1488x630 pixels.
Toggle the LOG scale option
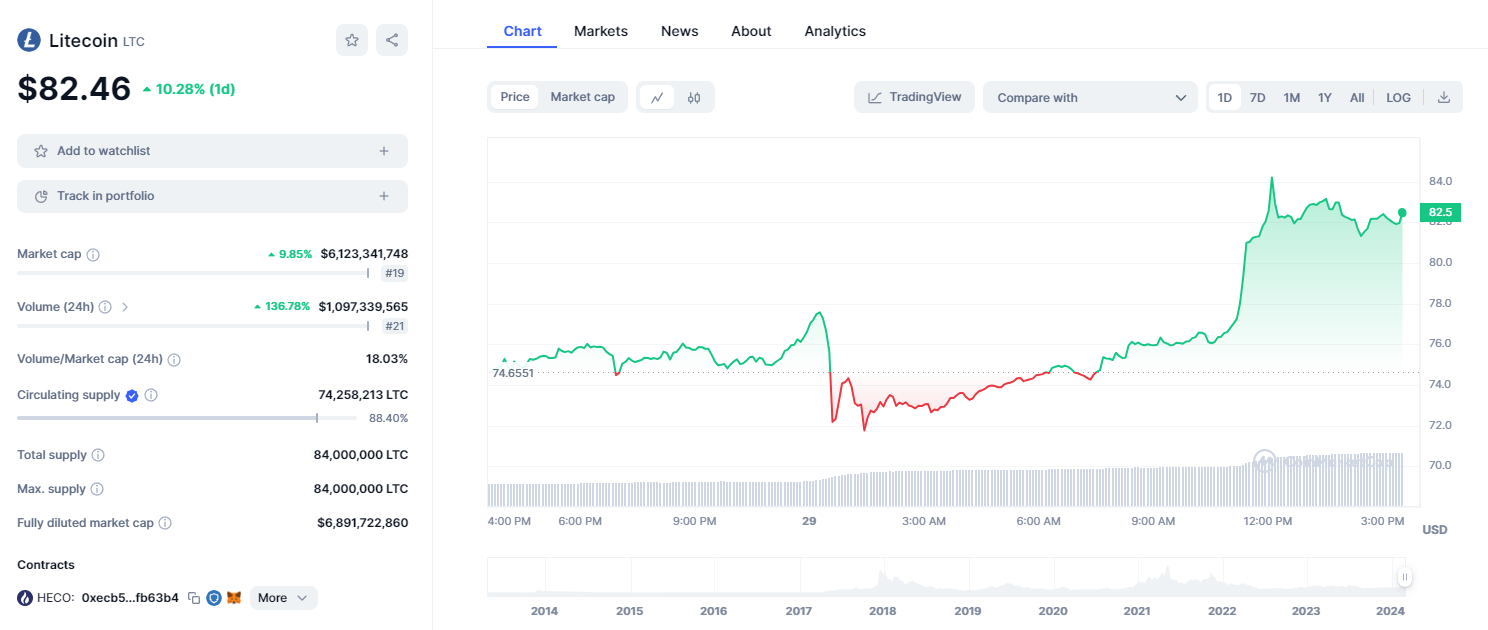coord(1398,97)
